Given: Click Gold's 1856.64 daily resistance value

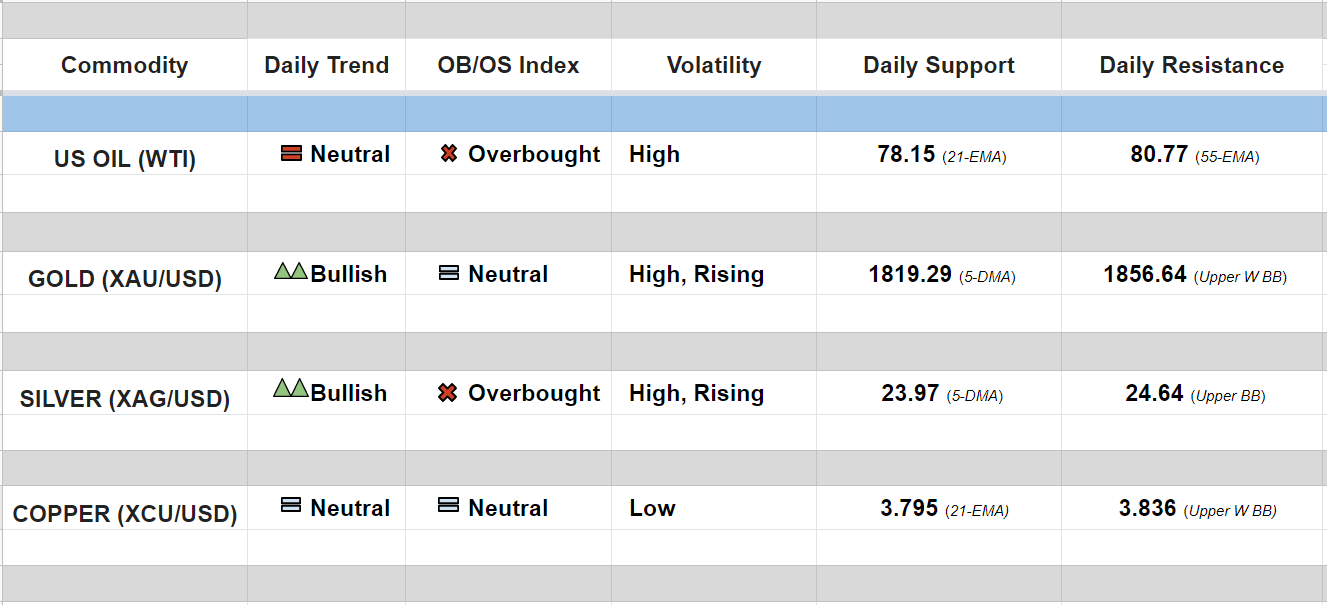Looking at the screenshot, I should 1145,274.
